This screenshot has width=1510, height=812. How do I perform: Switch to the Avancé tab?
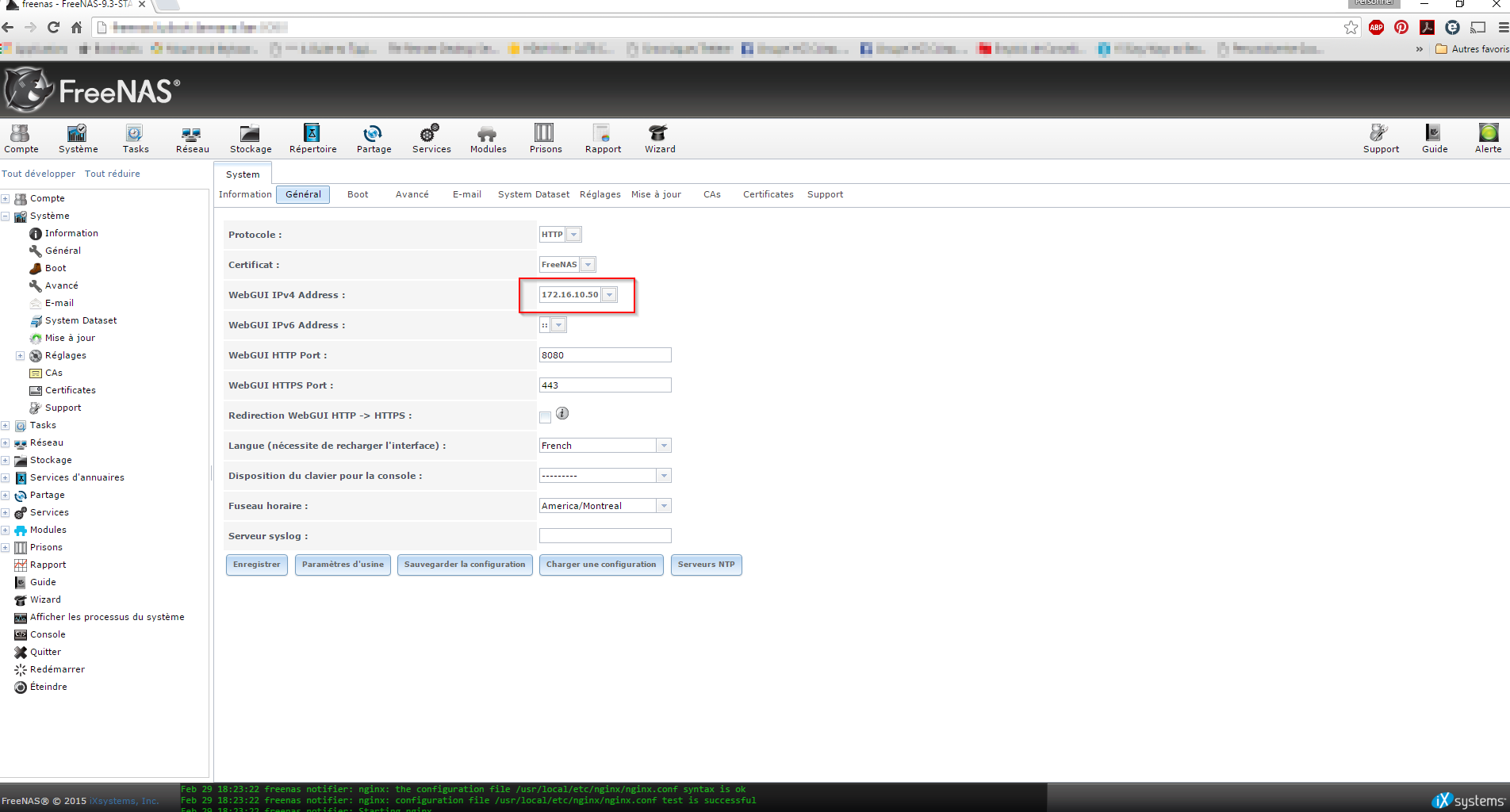point(412,194)
